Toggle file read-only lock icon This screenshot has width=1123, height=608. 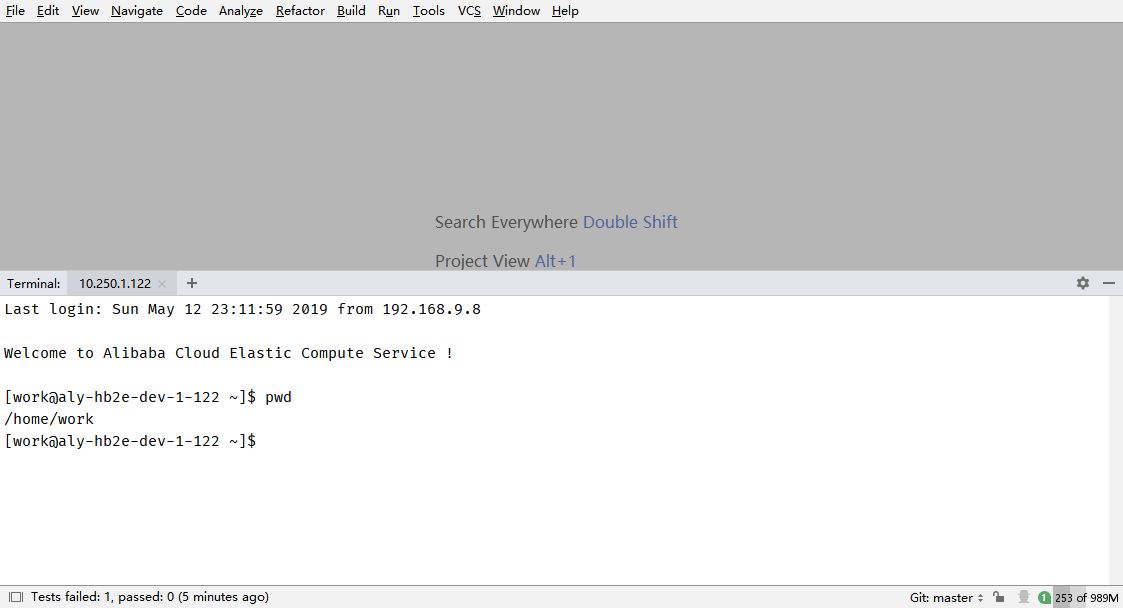pos(999,597)
